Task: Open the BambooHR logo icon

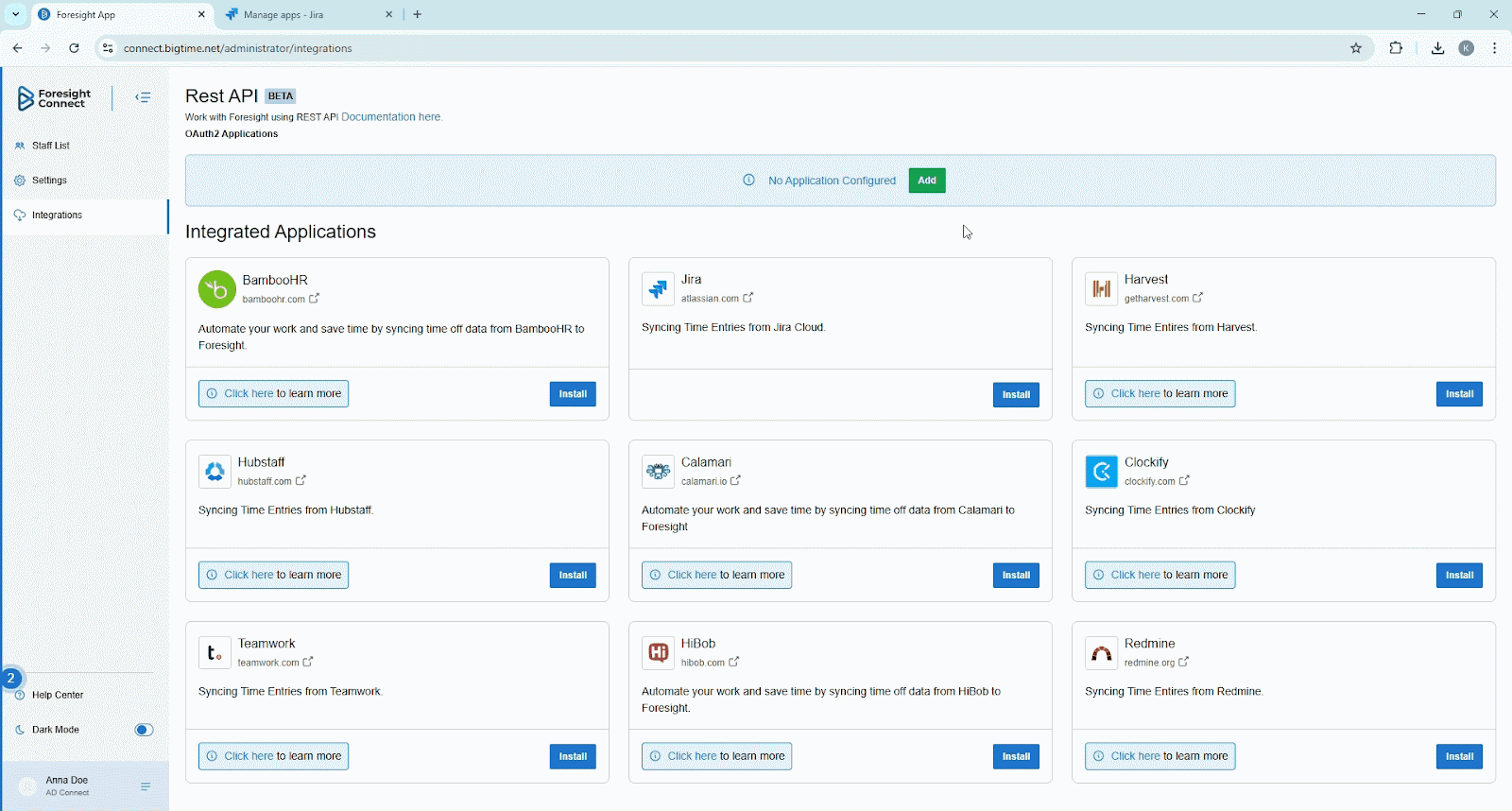Action: (217, 289)
